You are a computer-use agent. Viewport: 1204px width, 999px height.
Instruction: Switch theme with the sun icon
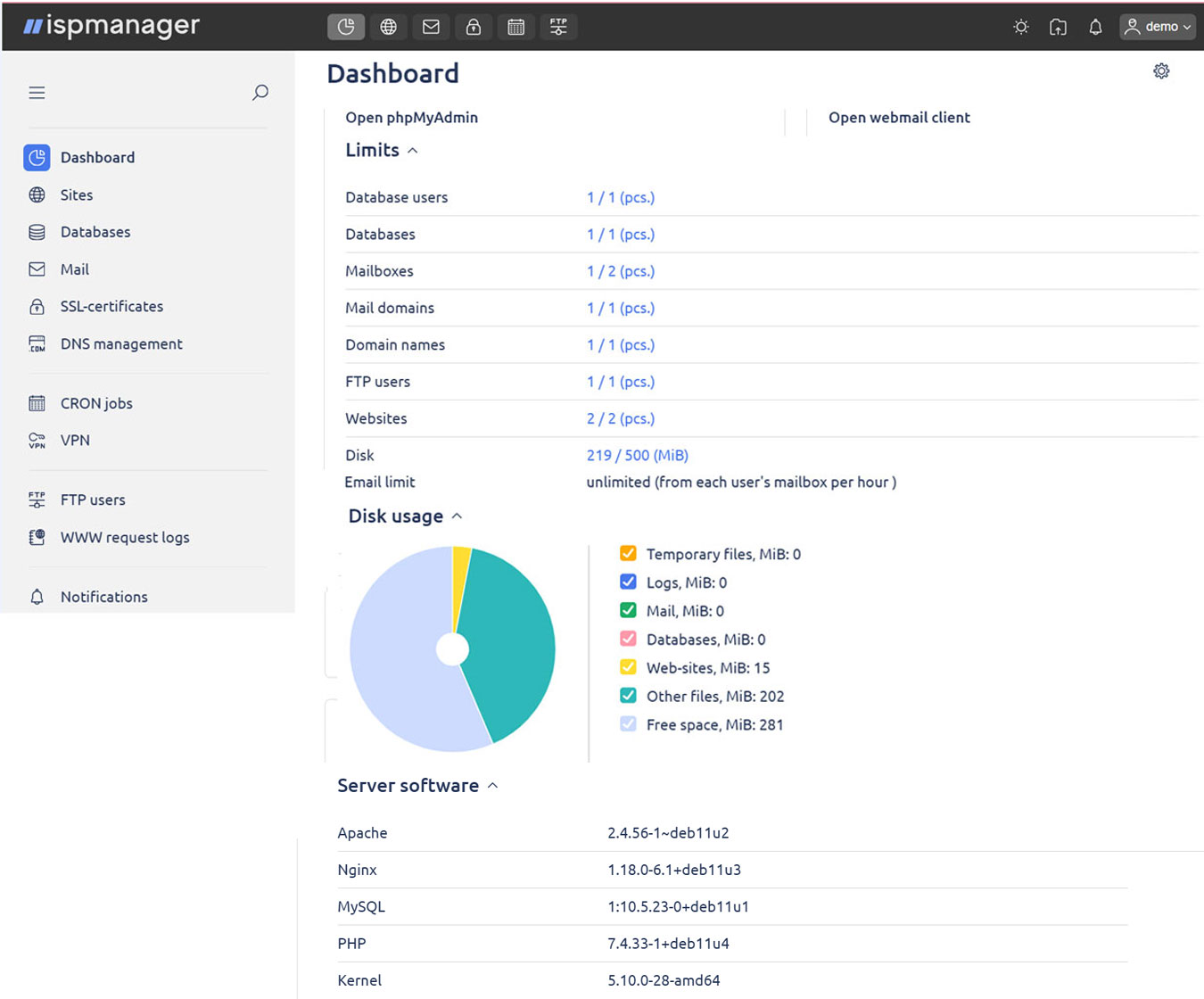point(1021,27)
